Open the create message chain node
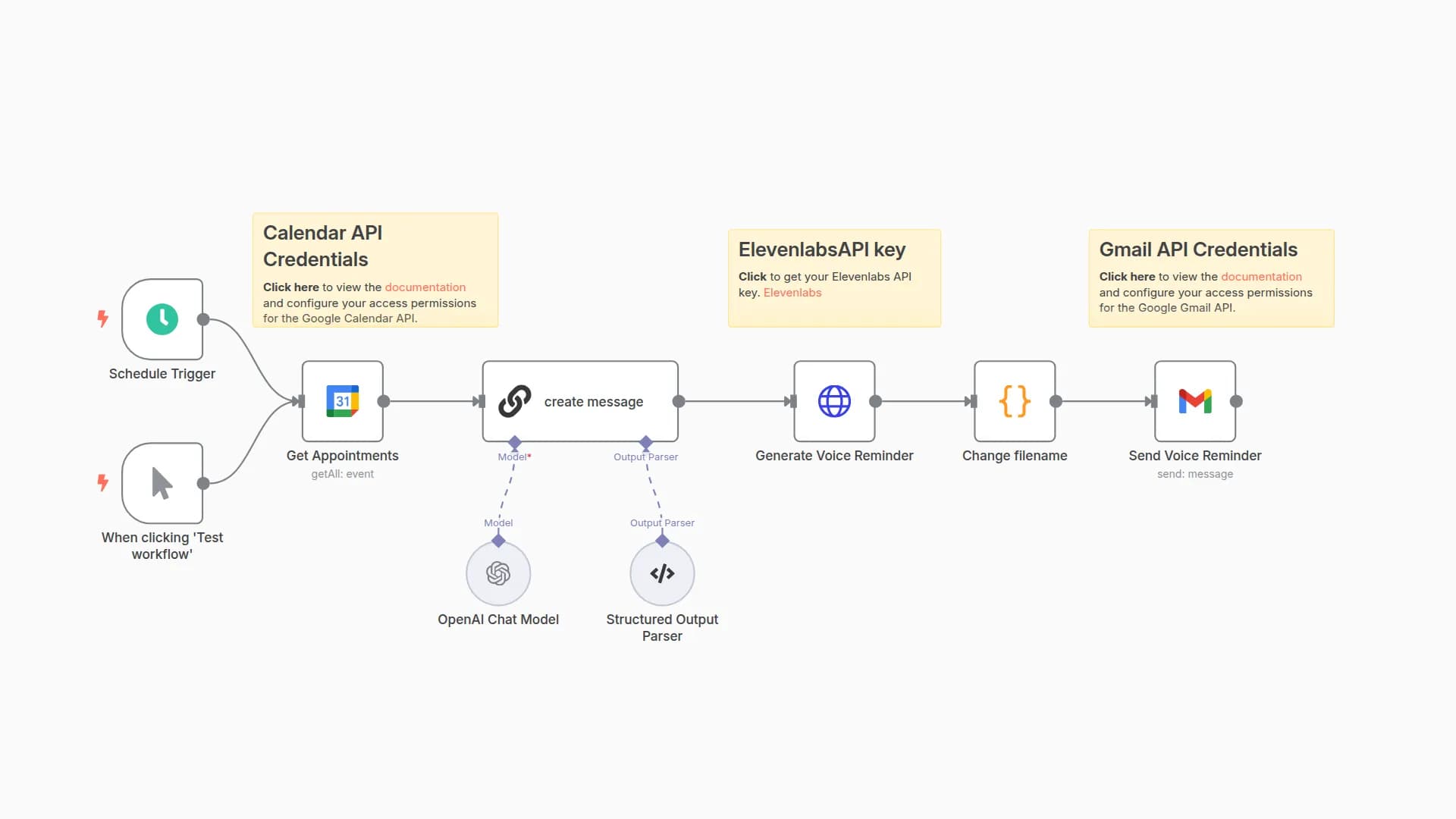The width and height of the screenshot is (1456, 819). coord(580,401)
